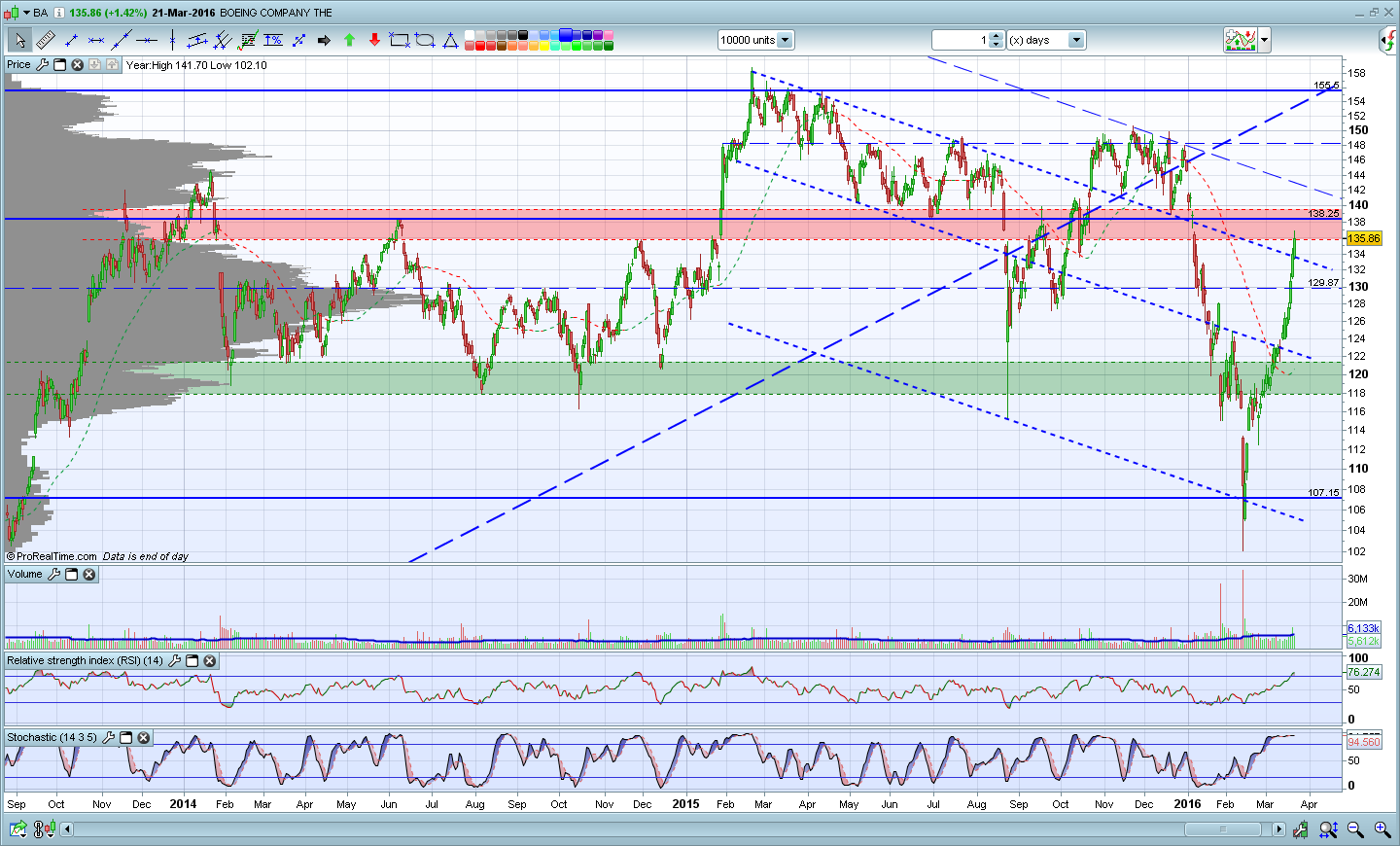Close the Volume indicator panel

pos(89,575)
